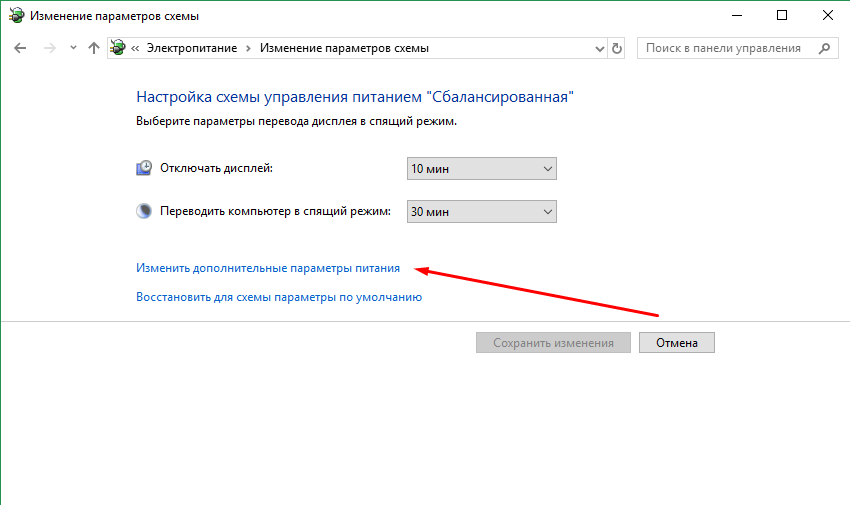
Task: Go back with the left arrow button
Action: coord(20,48)
